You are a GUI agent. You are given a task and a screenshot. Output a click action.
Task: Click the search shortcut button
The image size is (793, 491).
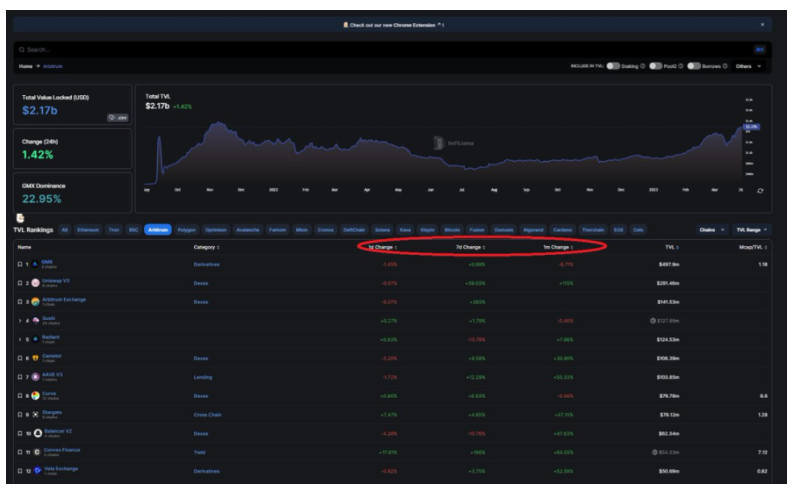pyautogui.click(x=759, y=50)
